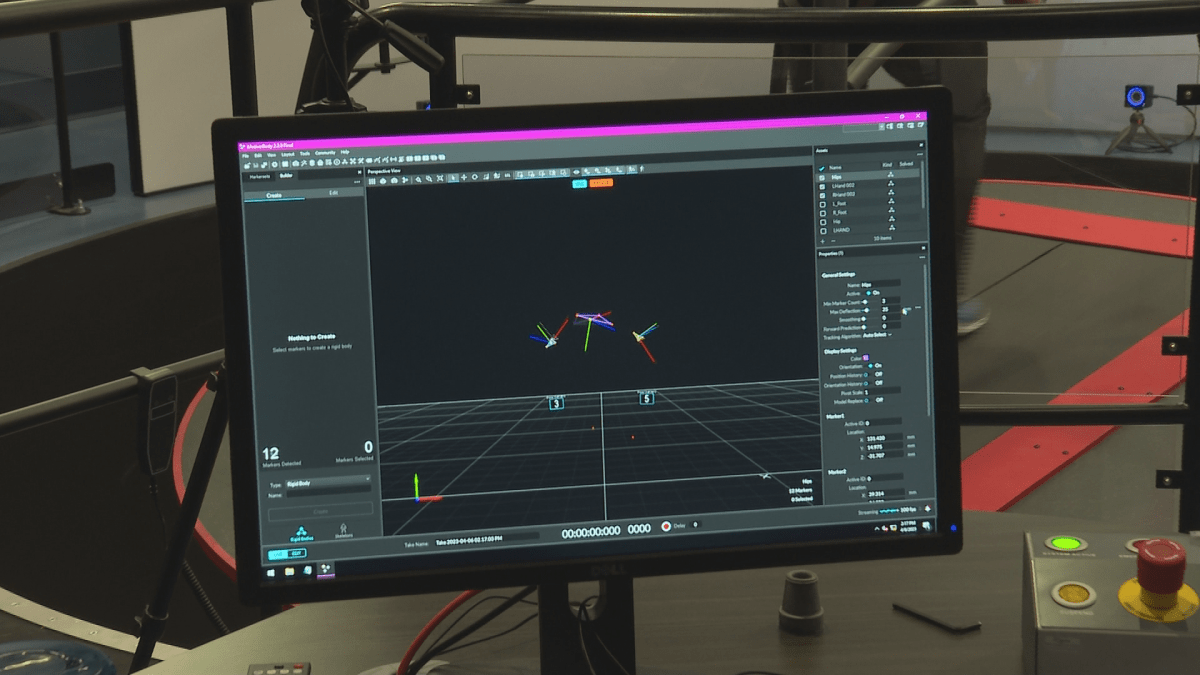Open the Layout menu
The width and height of the screenshot is (1200, 675).
pyautogui.click(x=288, y=154)
